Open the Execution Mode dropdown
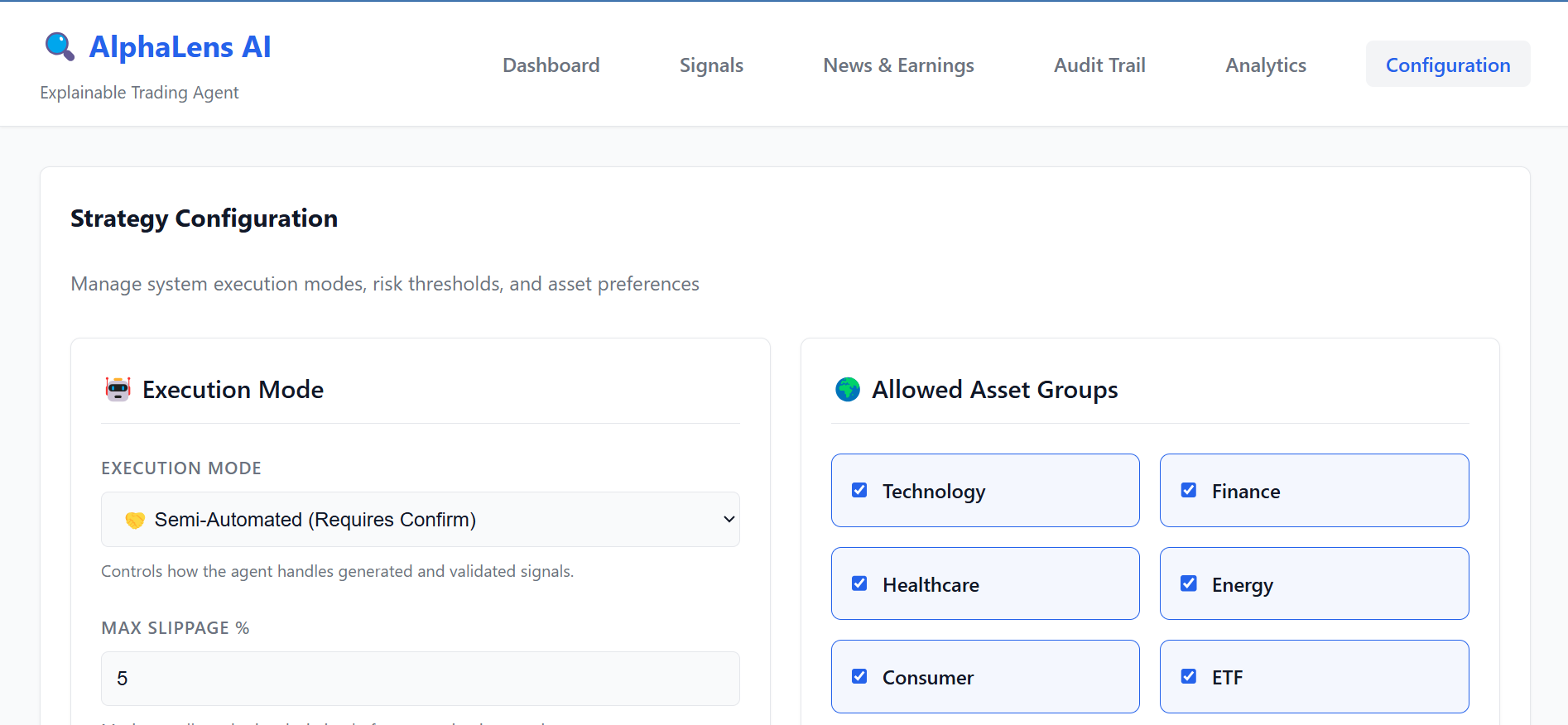The height and width of the screenshot is (725, 1568). (x=420, y=520)
